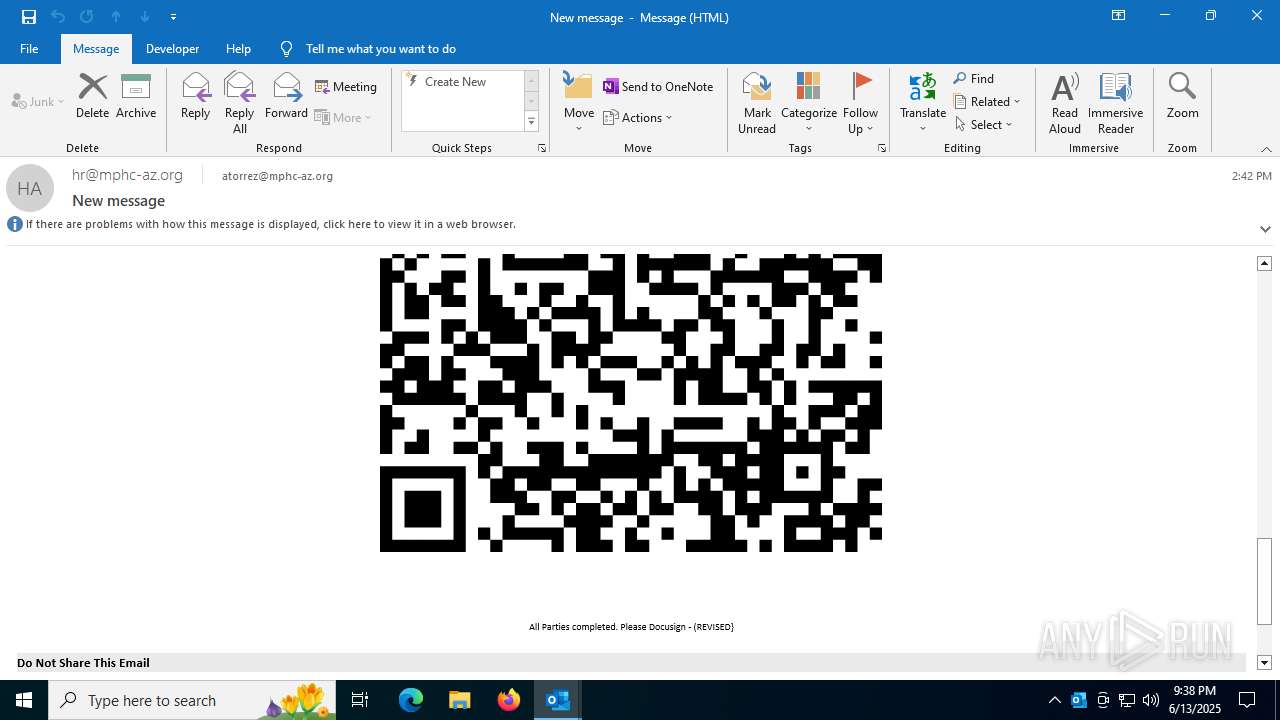Click Reply All
The width and height of the screenshot is (1280, 720).
point(240,103)
